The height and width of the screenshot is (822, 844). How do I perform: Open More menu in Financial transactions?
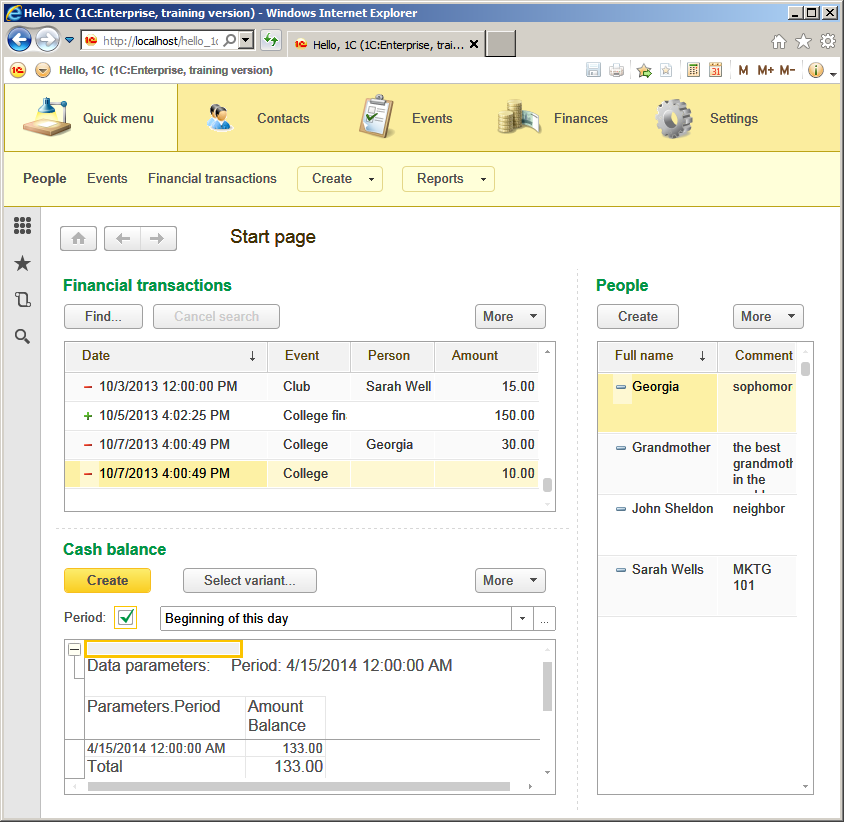[510, 316]
